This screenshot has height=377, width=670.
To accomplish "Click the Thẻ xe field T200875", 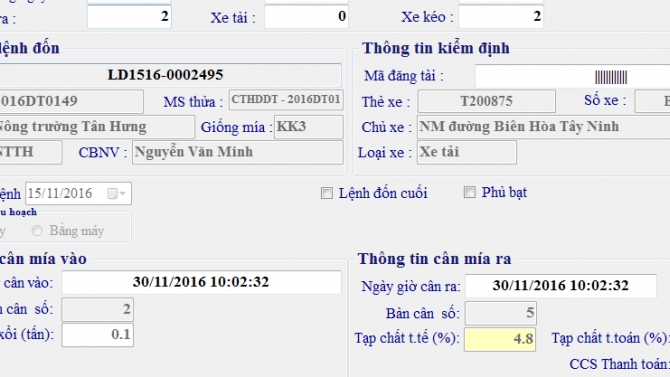I will pyautogui.click(x=486, y=101).
